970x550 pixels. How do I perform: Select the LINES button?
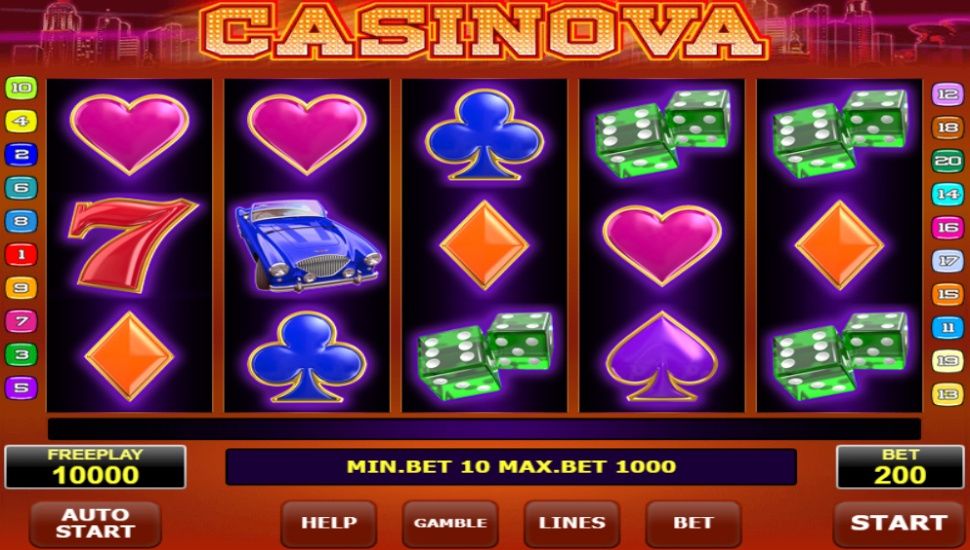point(572,523)
